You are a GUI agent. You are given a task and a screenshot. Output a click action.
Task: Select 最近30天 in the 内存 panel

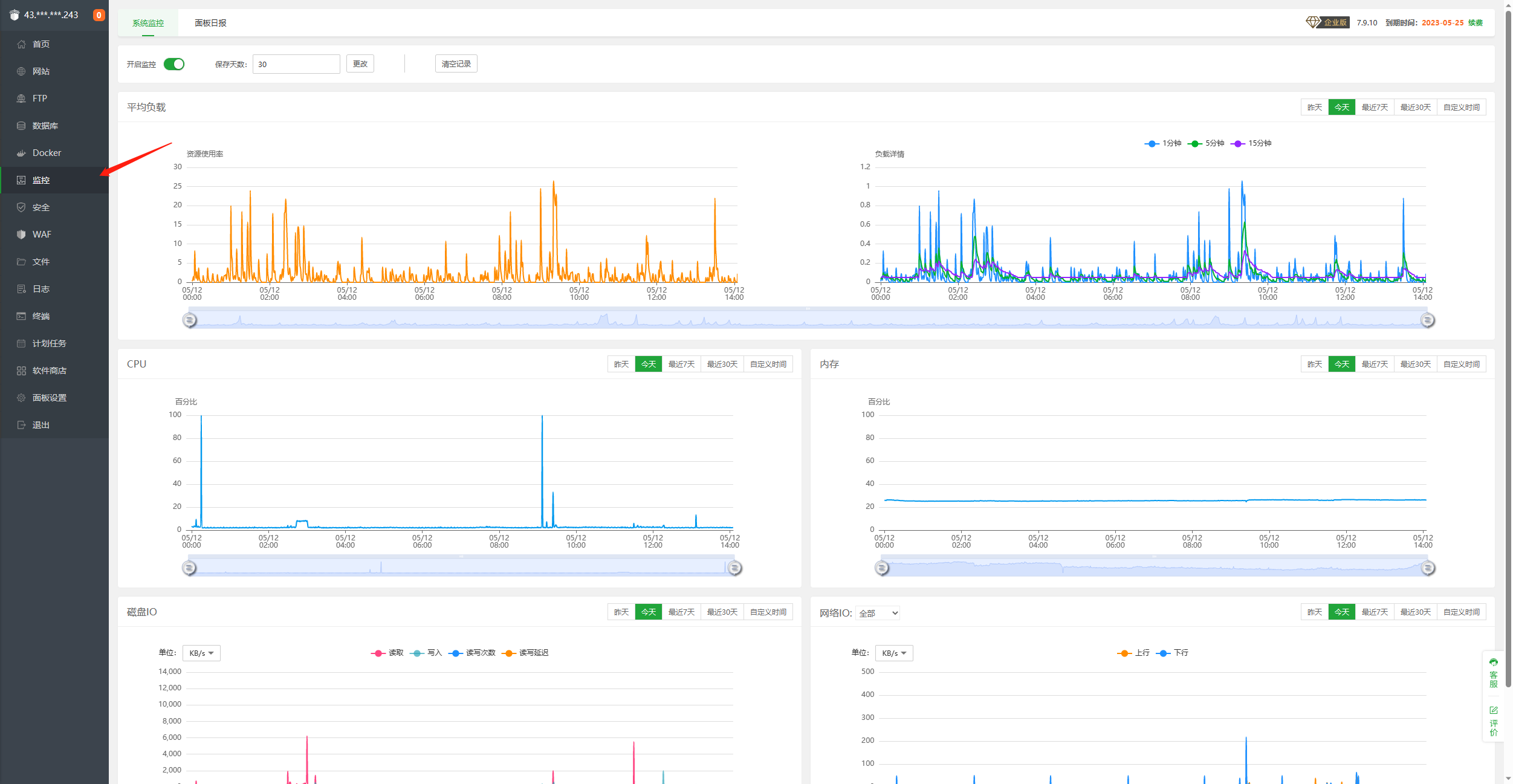[1416, 364]
